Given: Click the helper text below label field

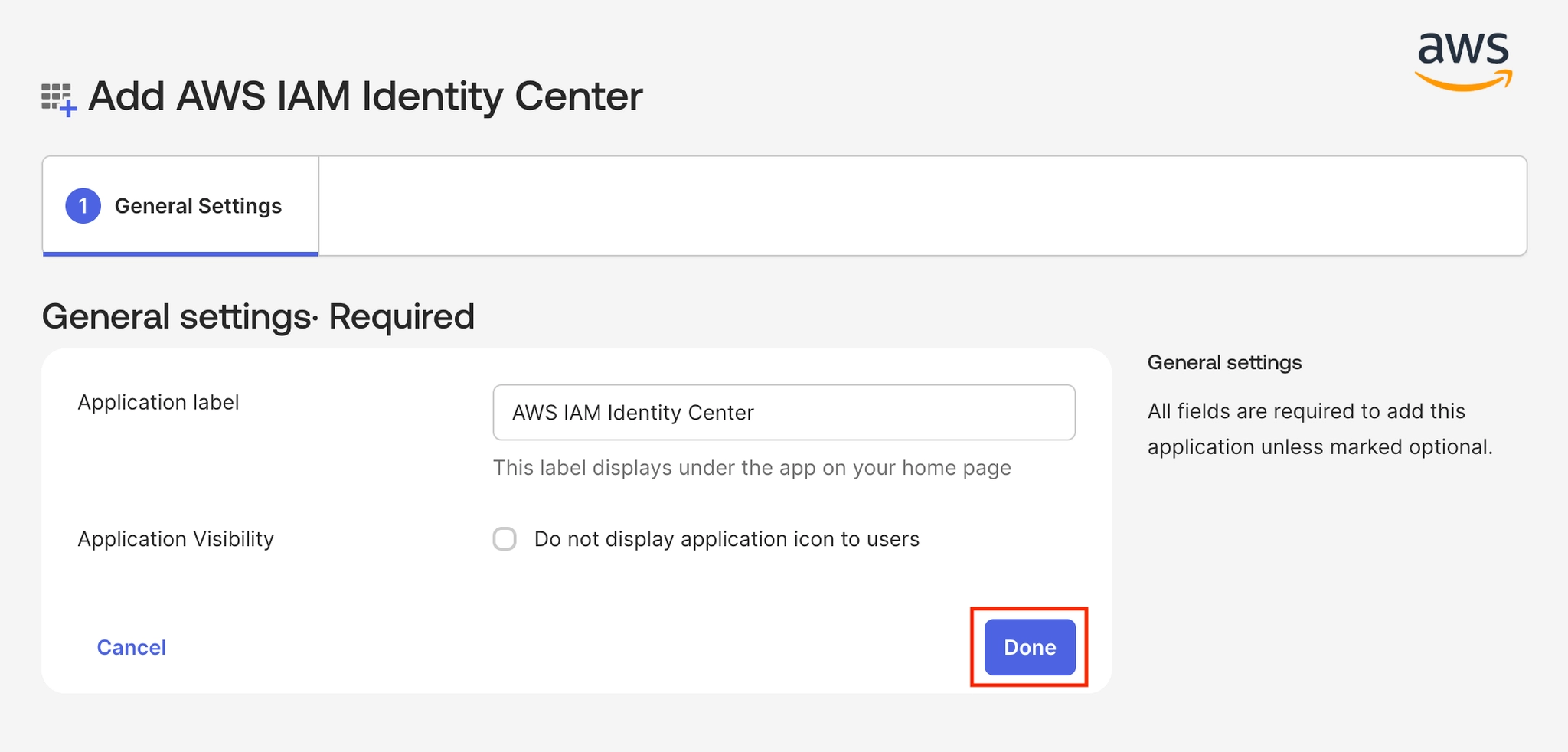Looking at the screenshot, I should tap(751, 468).
